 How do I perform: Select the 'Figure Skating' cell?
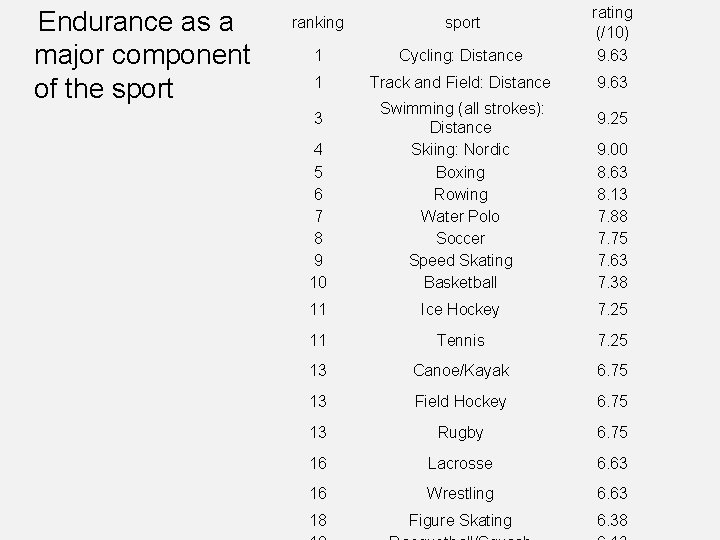pyautogui.click(x=460, y=520)
